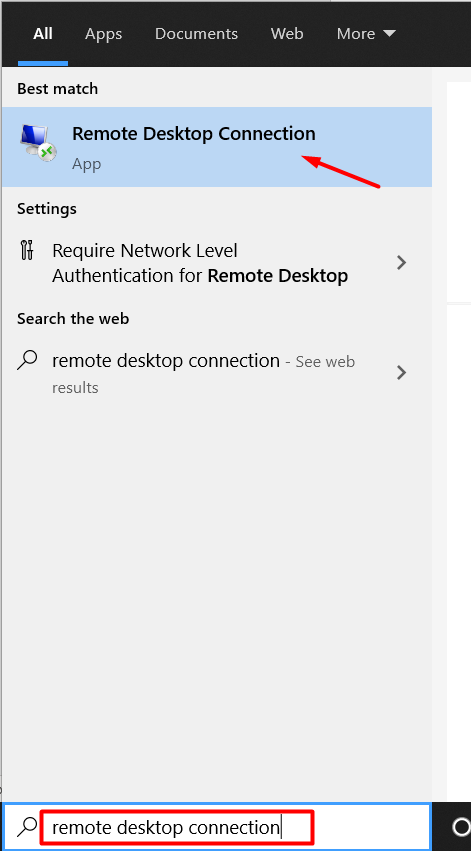Open the More dropdown arrow

(389, 34)
